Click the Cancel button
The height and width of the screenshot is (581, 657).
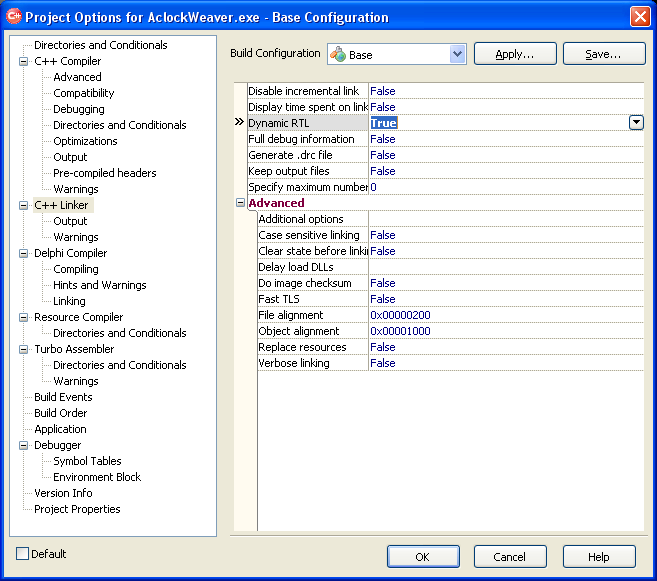[x=510, y=557]
